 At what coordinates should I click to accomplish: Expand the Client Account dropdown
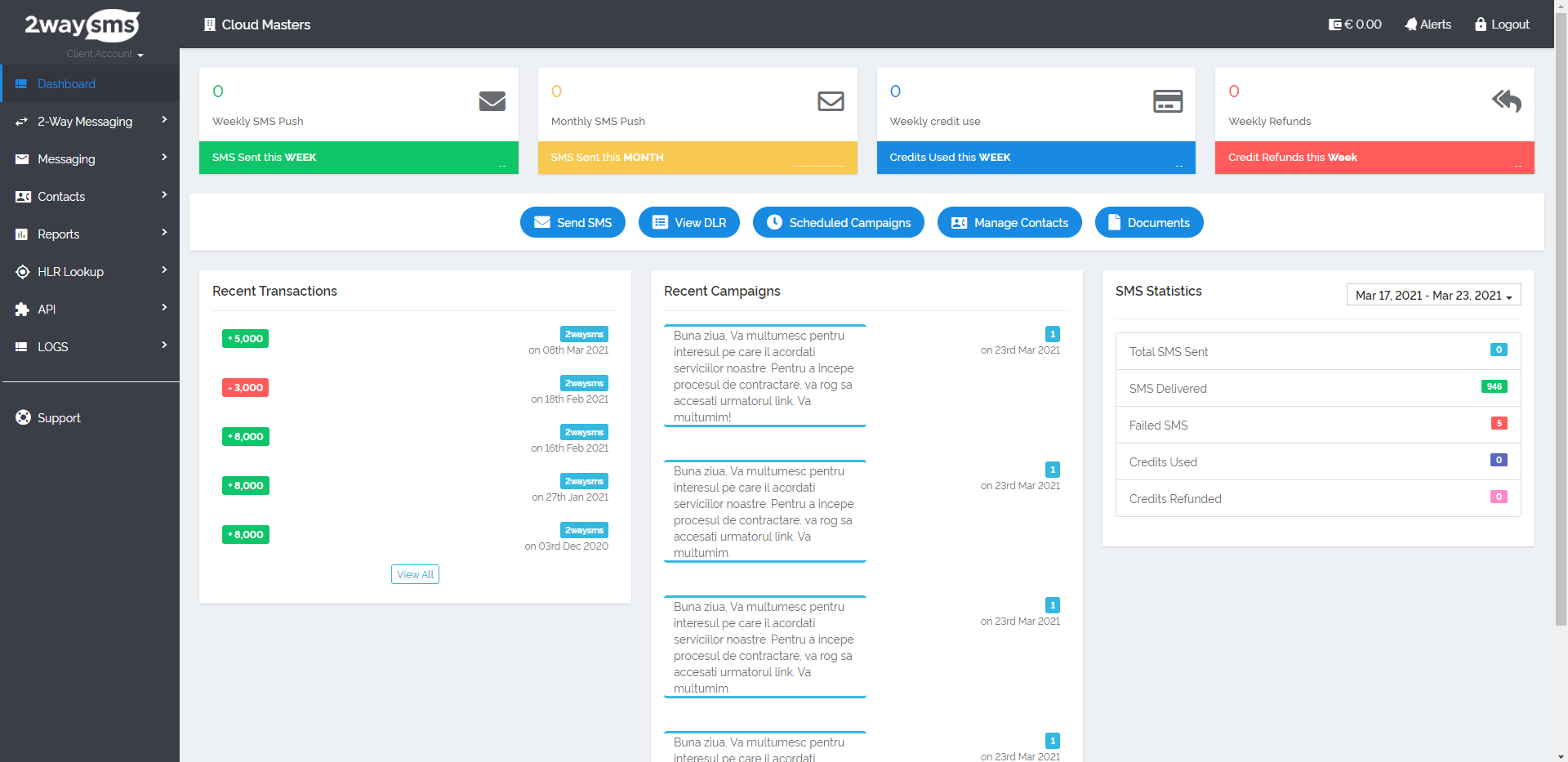click(x=105, y=54)
